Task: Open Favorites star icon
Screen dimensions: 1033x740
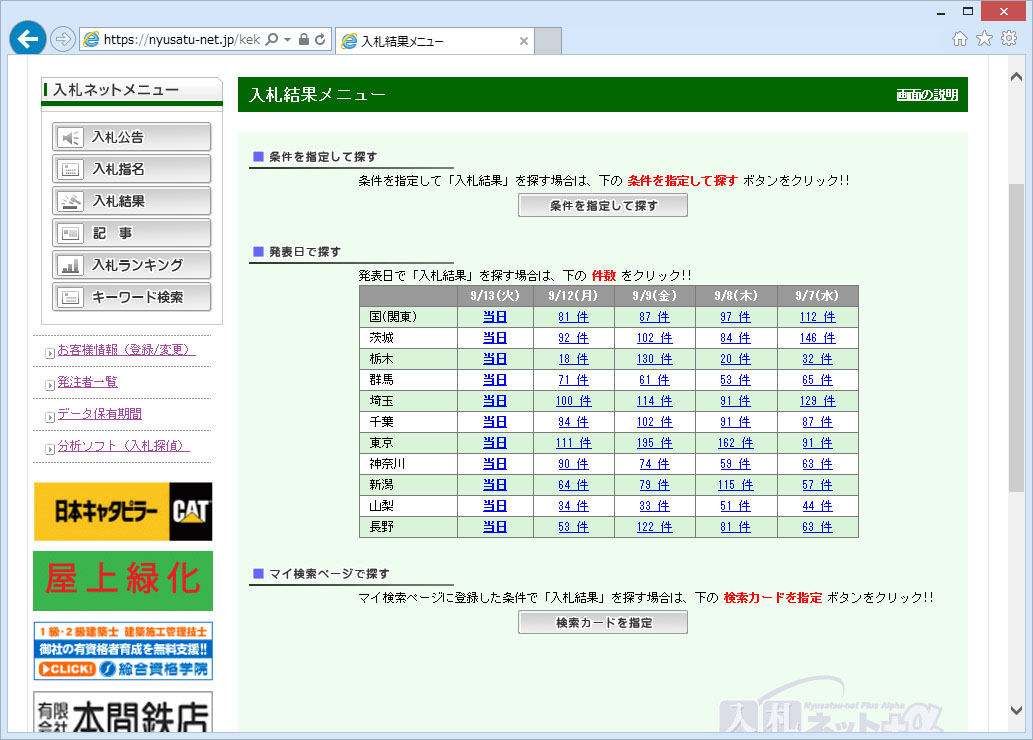Action: coord(984,38)
